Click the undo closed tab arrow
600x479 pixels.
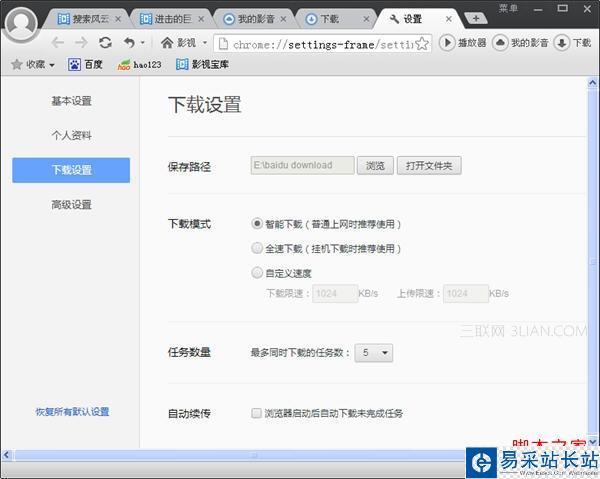[x=129, y=42]
